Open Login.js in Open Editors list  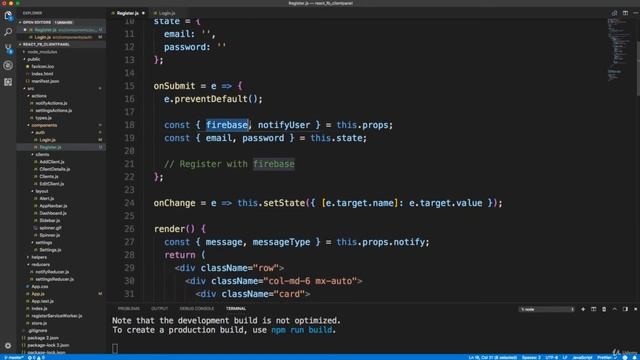coord(61,37)
